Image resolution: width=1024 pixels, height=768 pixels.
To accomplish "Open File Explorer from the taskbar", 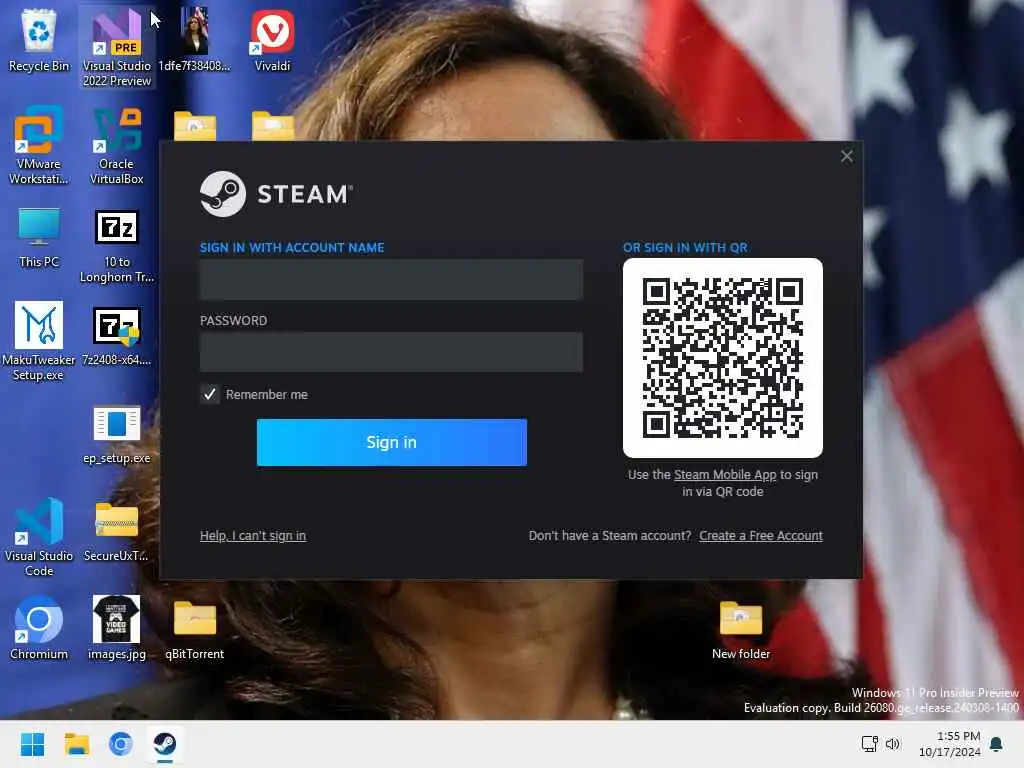I will 76,744.
